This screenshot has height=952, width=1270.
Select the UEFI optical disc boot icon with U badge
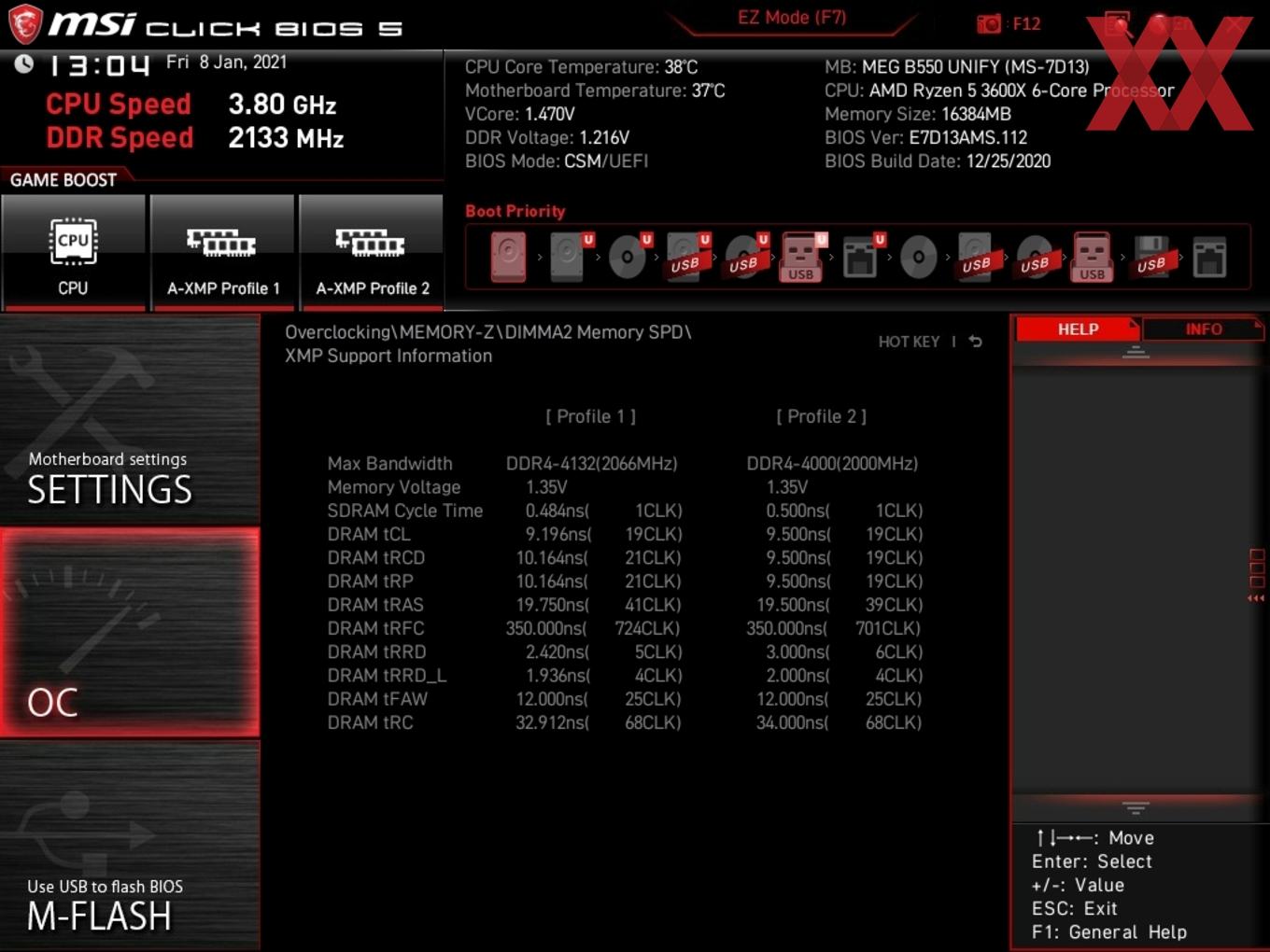click(628, 257)
